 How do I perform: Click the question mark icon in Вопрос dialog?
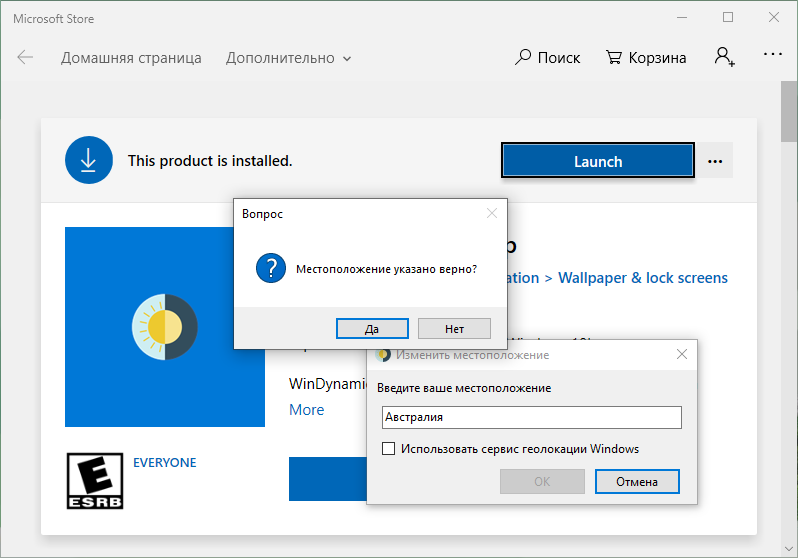[x=271, y=268]
